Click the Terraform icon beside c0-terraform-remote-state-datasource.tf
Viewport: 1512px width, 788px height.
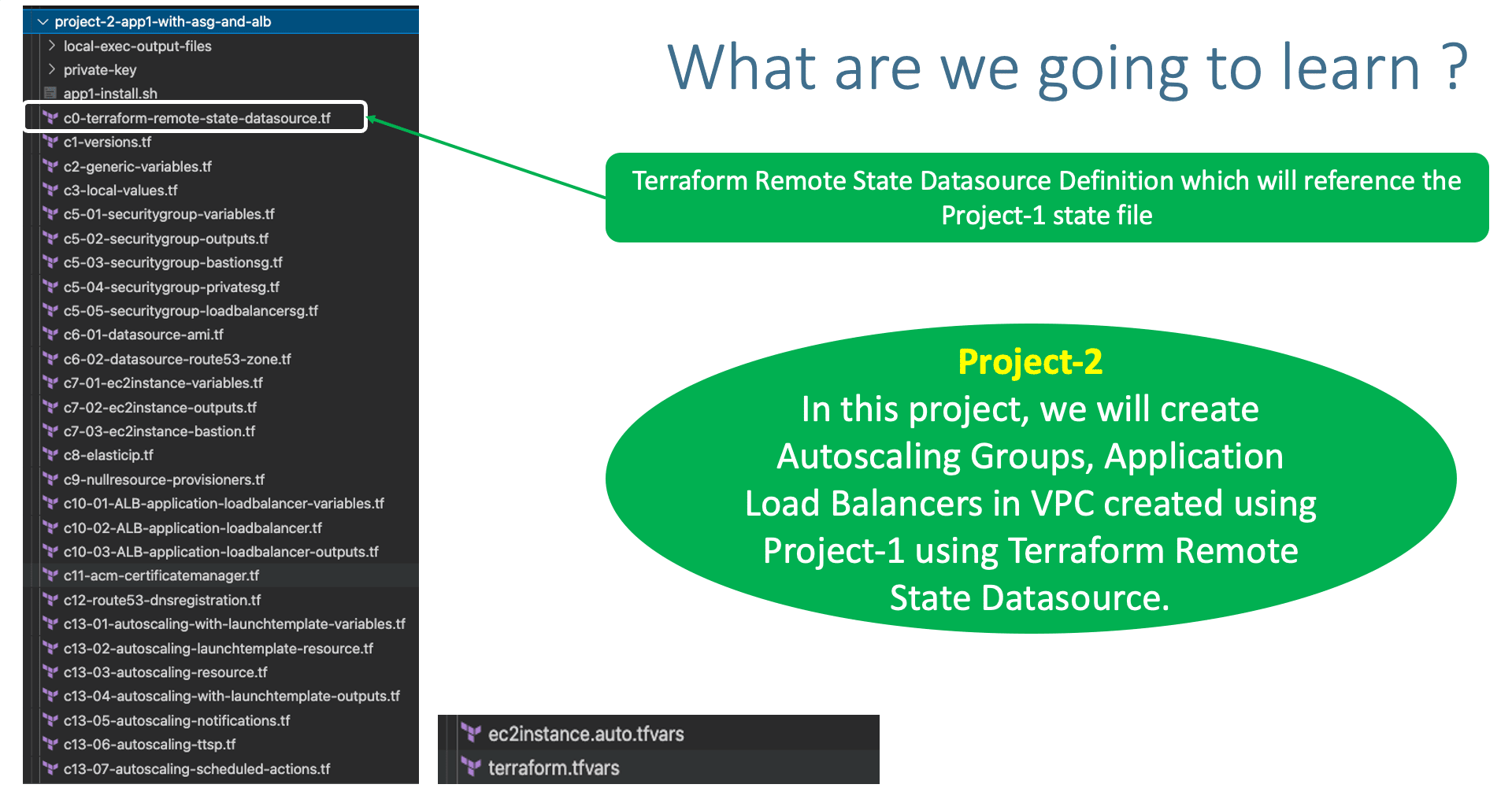pos(50,117)
